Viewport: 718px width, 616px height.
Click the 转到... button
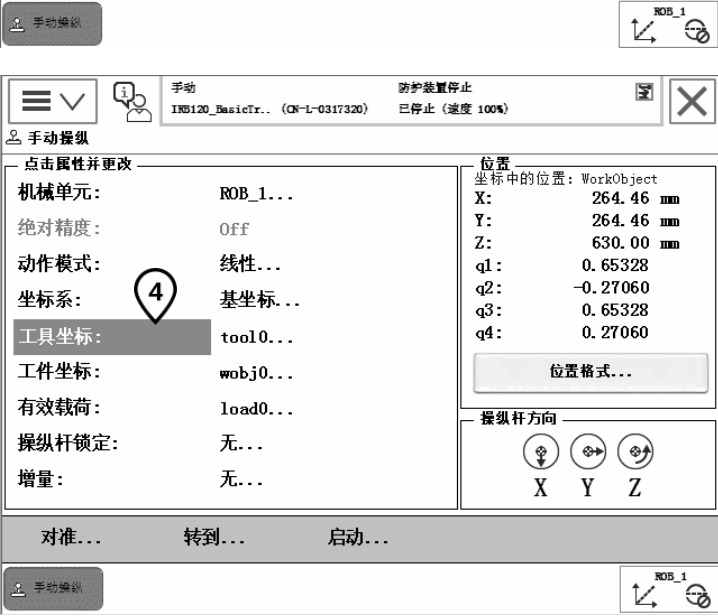pyautogui.click(x=214, y=537)
